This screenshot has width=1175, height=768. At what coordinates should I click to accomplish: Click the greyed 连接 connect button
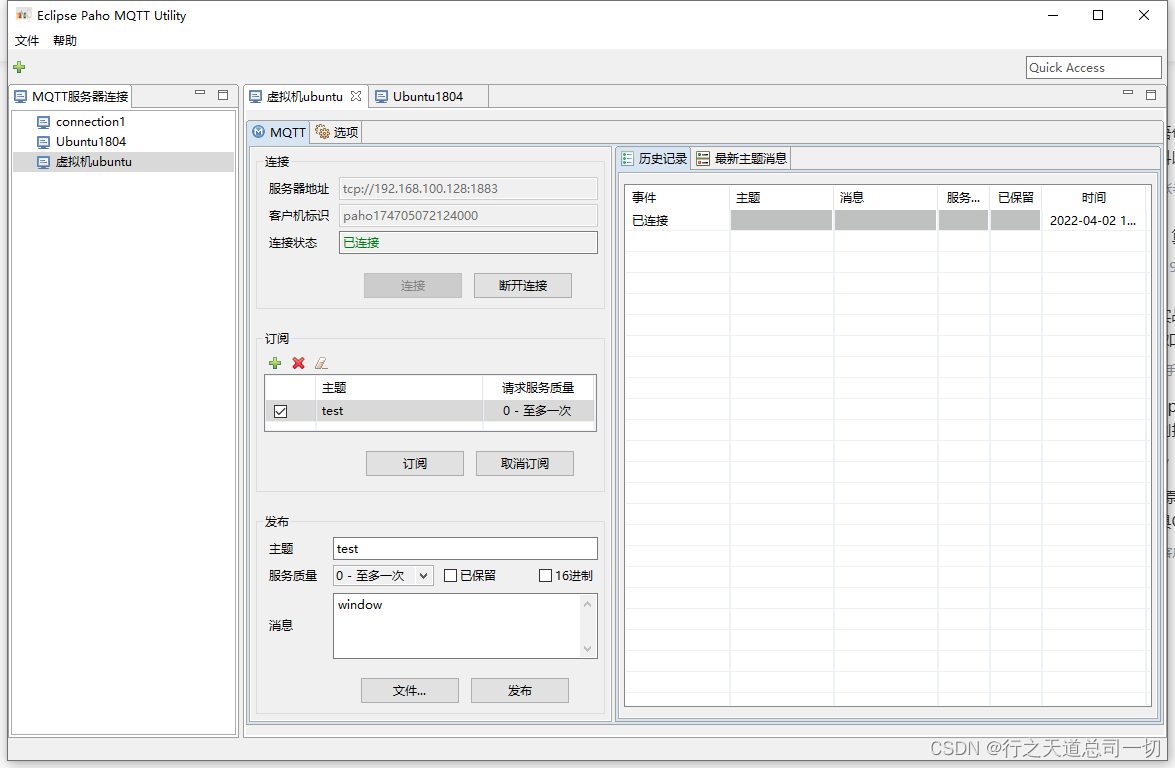click(413, 285)
